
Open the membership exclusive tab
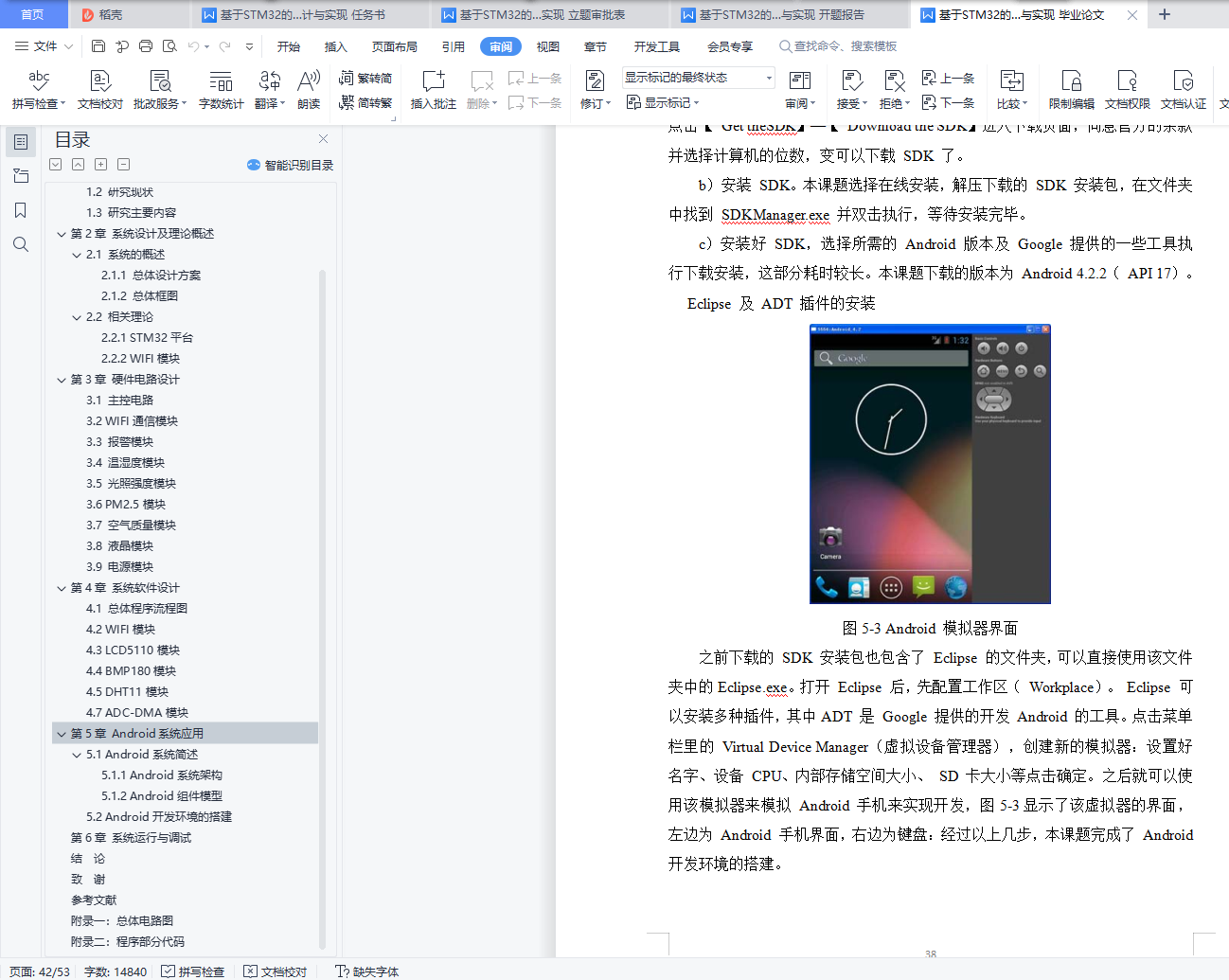point(730,46)
